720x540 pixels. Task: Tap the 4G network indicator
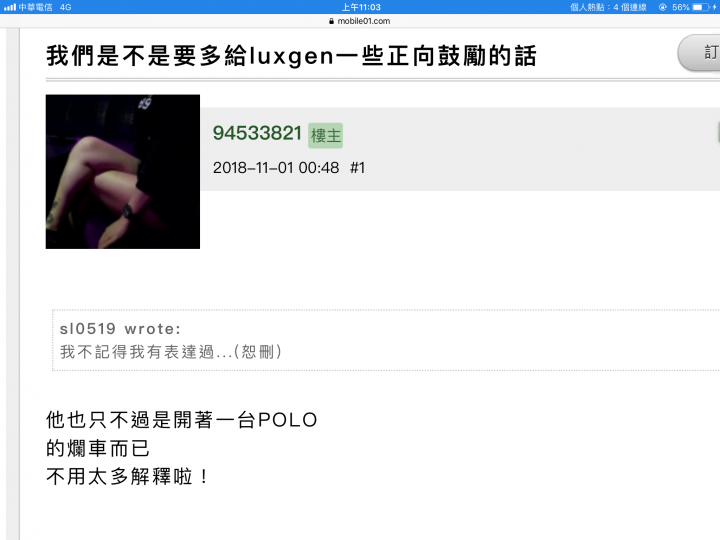click(x=66, y=7)
